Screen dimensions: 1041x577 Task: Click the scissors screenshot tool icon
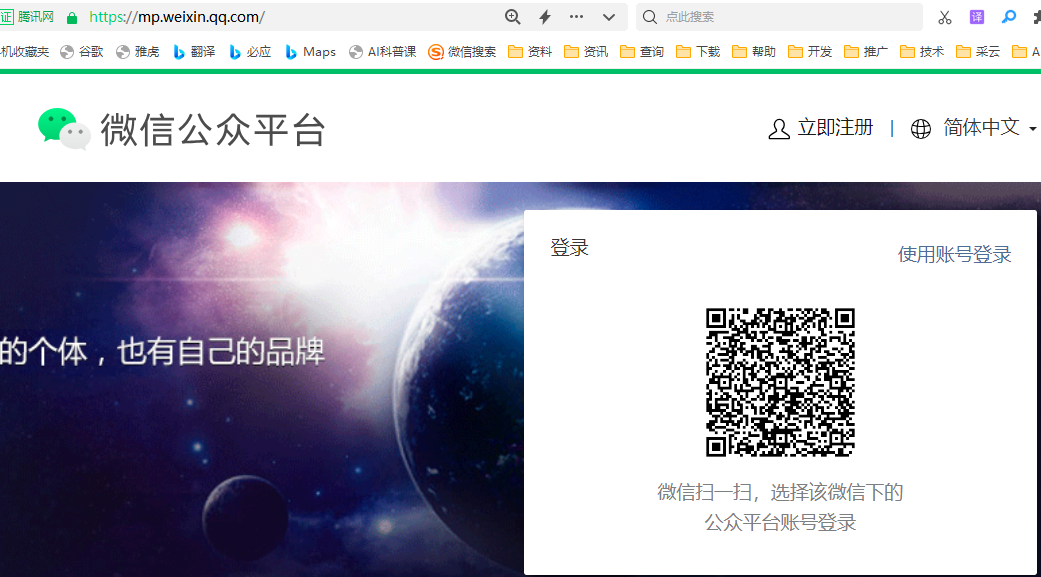pyautogui.click(x=945, y=17)
